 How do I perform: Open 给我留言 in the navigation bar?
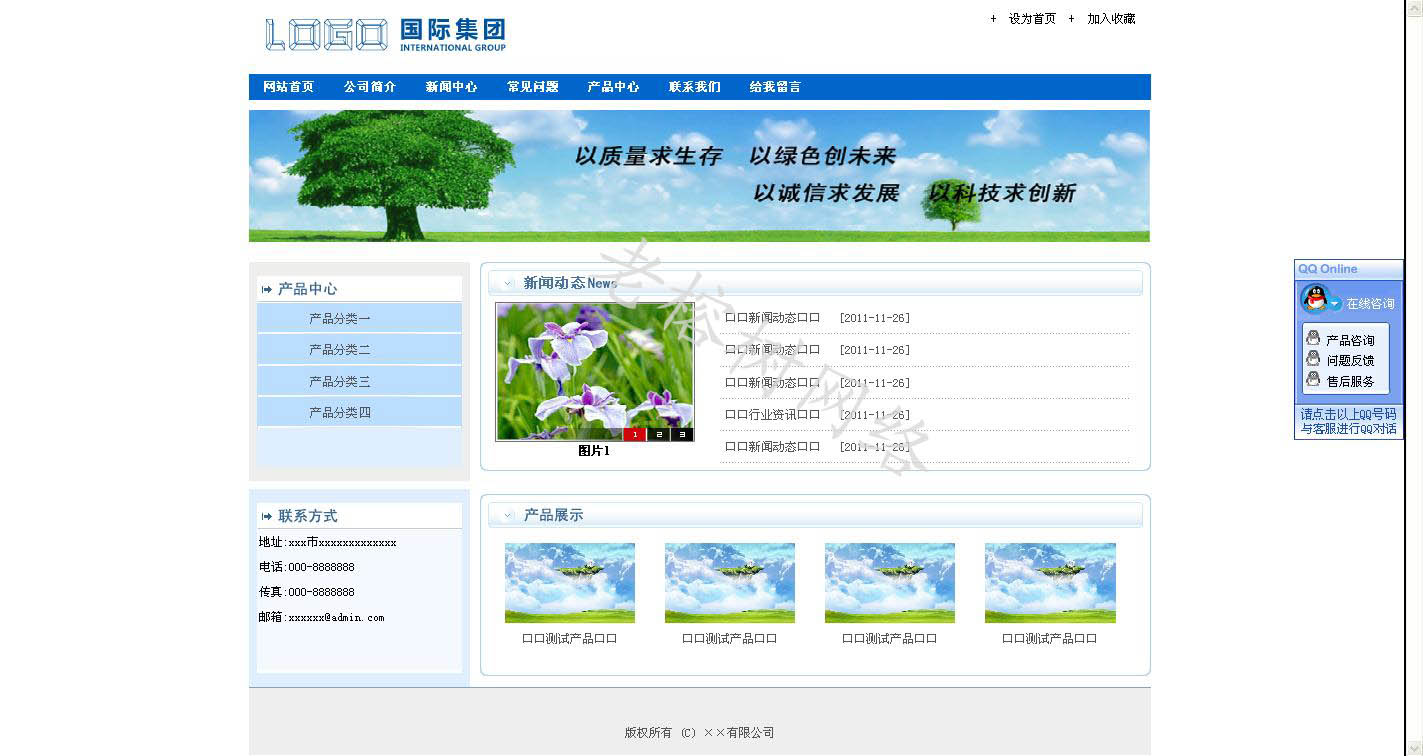[775, 87]
